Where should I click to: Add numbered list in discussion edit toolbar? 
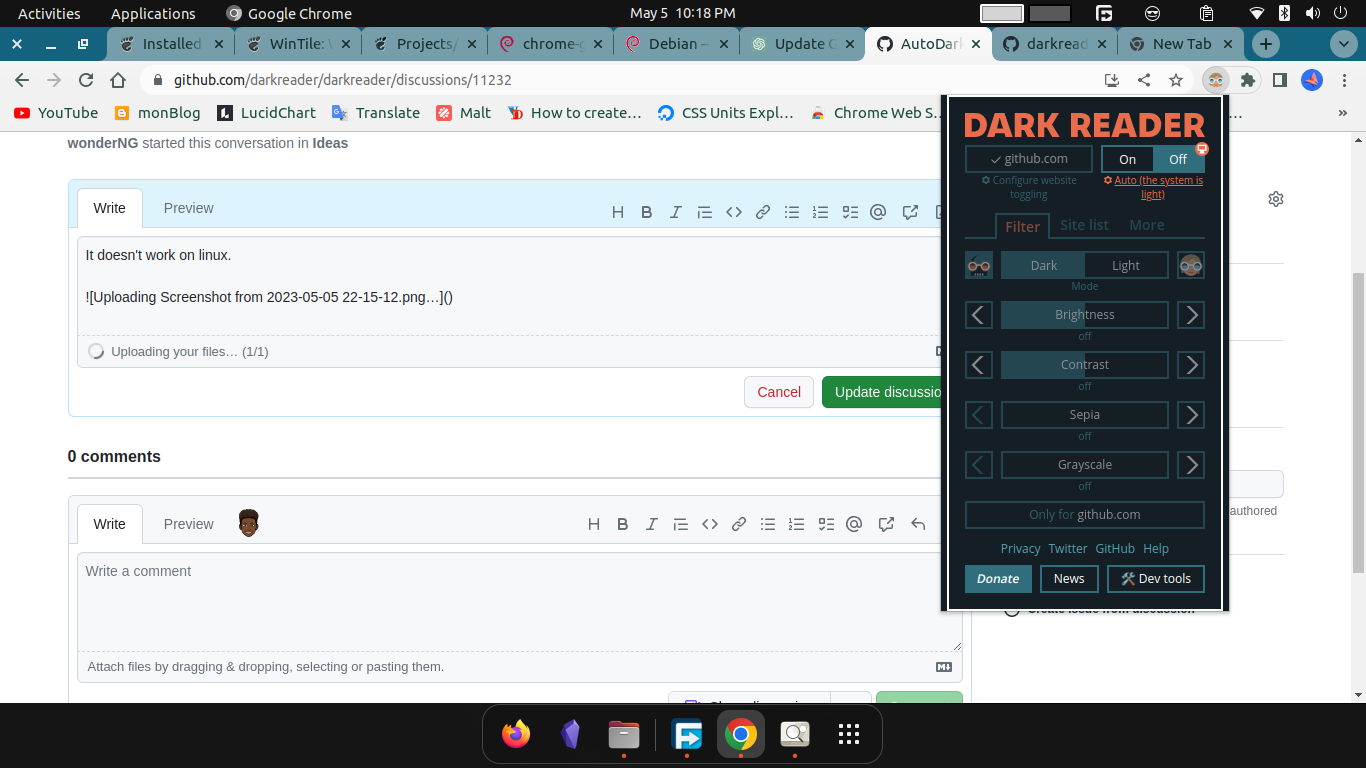[821, 212]
